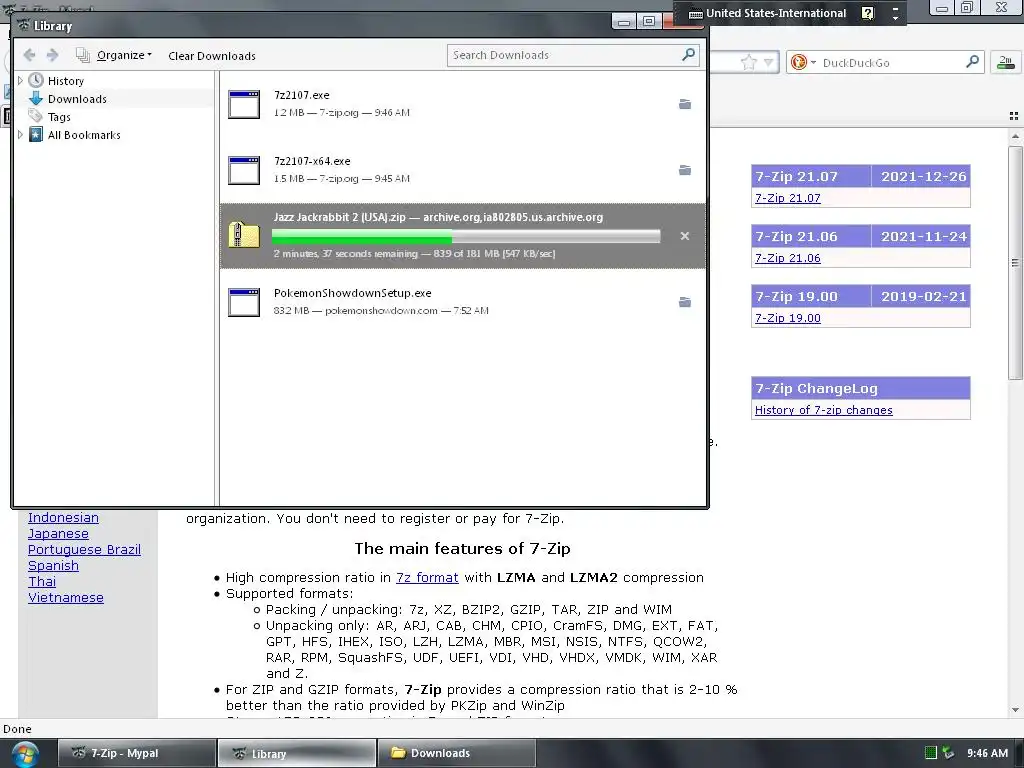The image size is (1024, 768).
Task: Click the Jazz Jackrabbit zip file icon
Action: coord(244,235)
